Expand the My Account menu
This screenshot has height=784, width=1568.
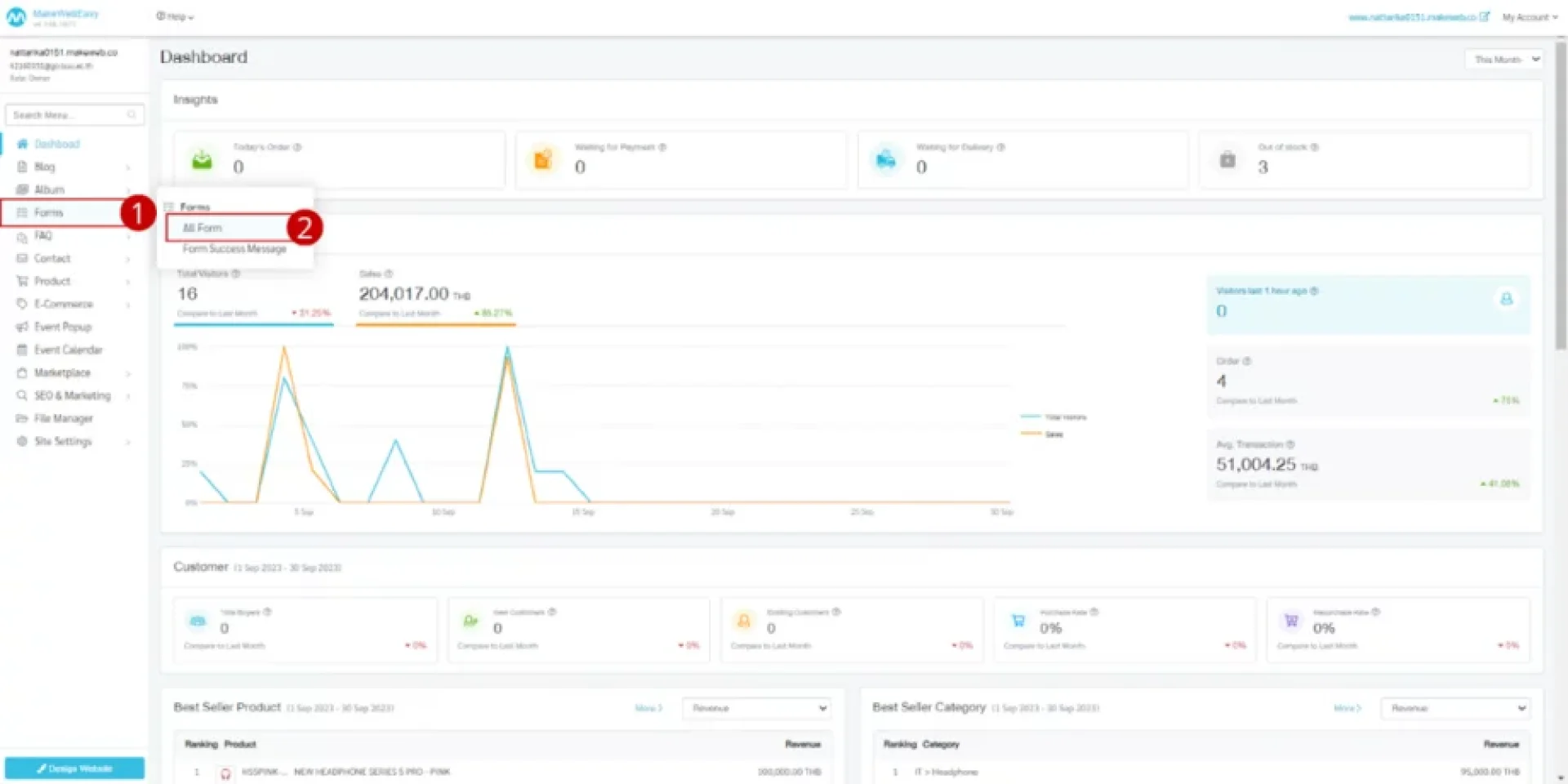[1529, 17]
